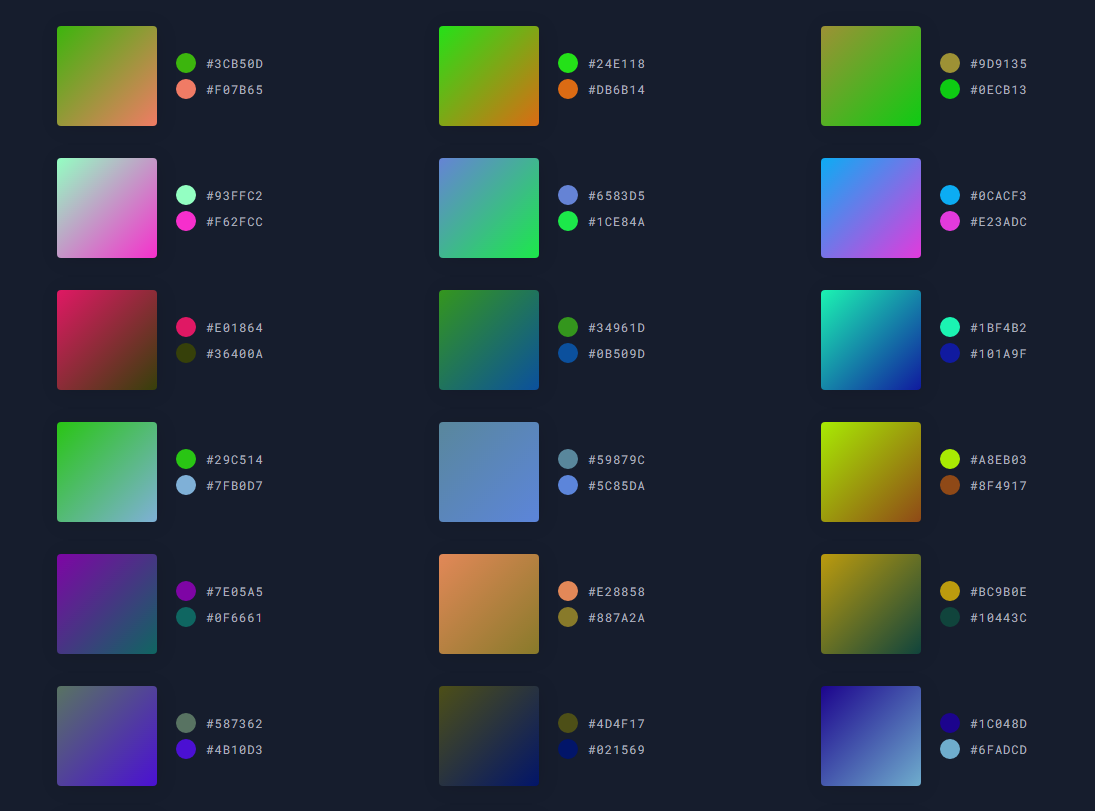The height and width of the screenshot is (811, 1095).
Task: Select the orange gradient square beside #E28858
Action: pos(488,604)
